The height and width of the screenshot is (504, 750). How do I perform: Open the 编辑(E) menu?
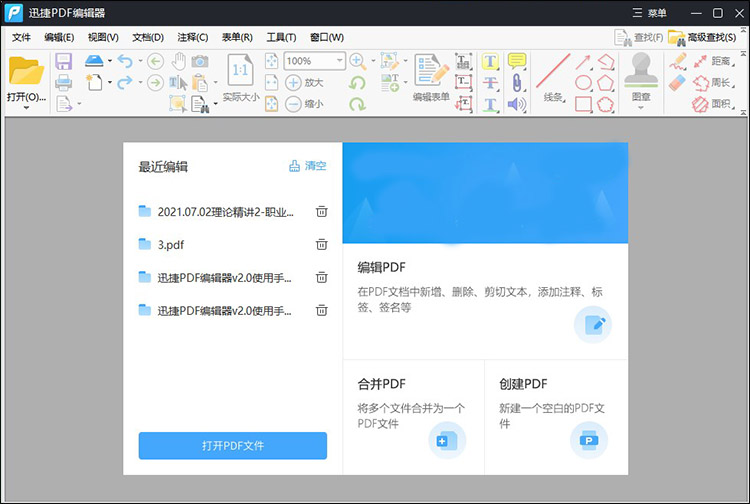point(59,37)
